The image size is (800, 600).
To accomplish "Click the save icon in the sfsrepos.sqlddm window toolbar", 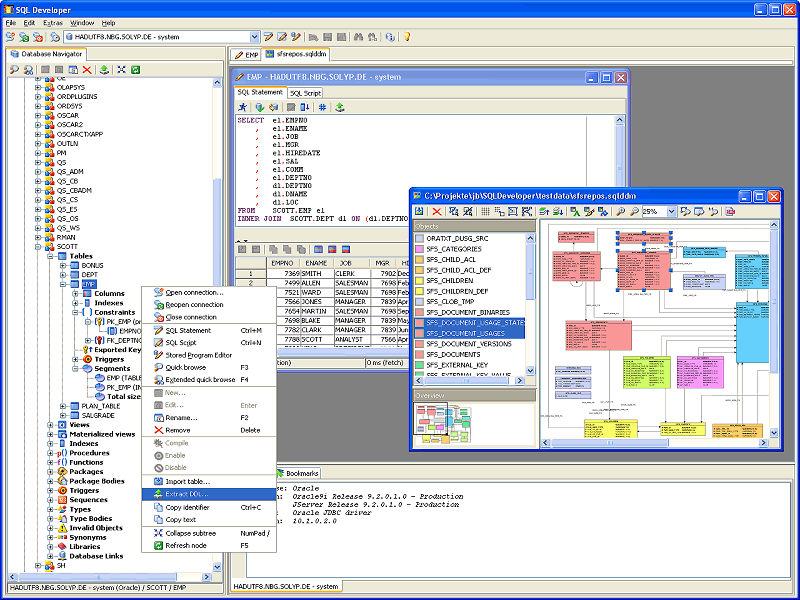I will [x=418, y=212].
